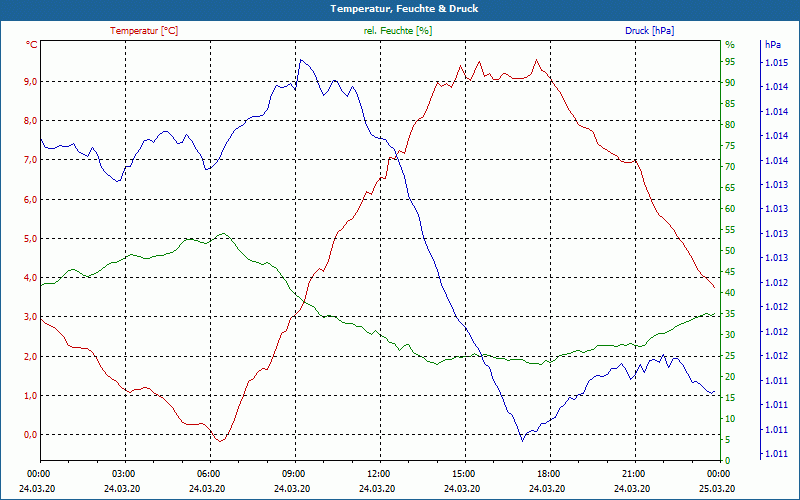This screenshot has height=500, width=800.
Task: Select humidity axis value 30
Action: [730, 335]
